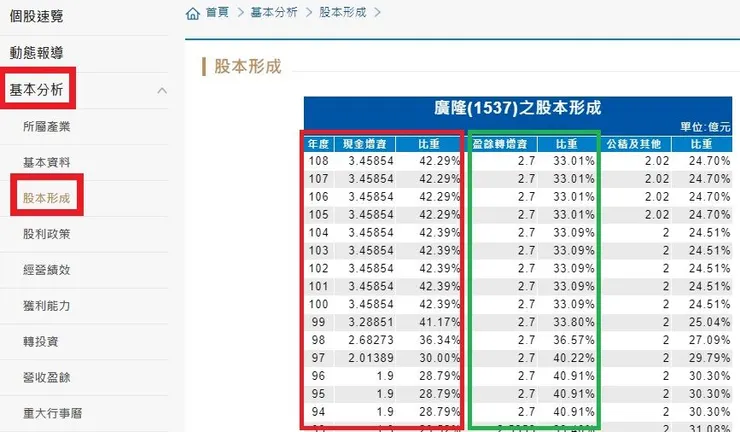Click value 2.68273 in year 98 row

pyautogui.click(x=371, y=340)
